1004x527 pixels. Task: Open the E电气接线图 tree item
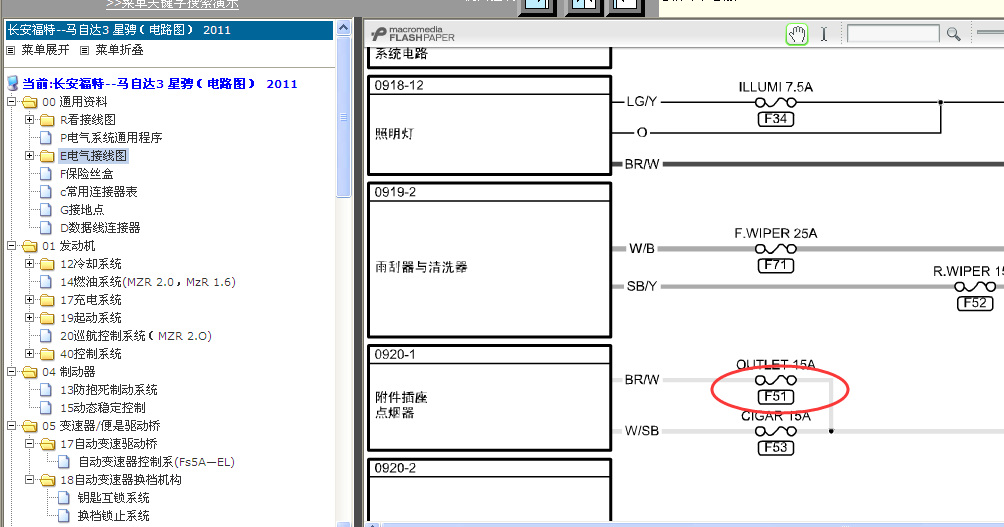[93, 156]
